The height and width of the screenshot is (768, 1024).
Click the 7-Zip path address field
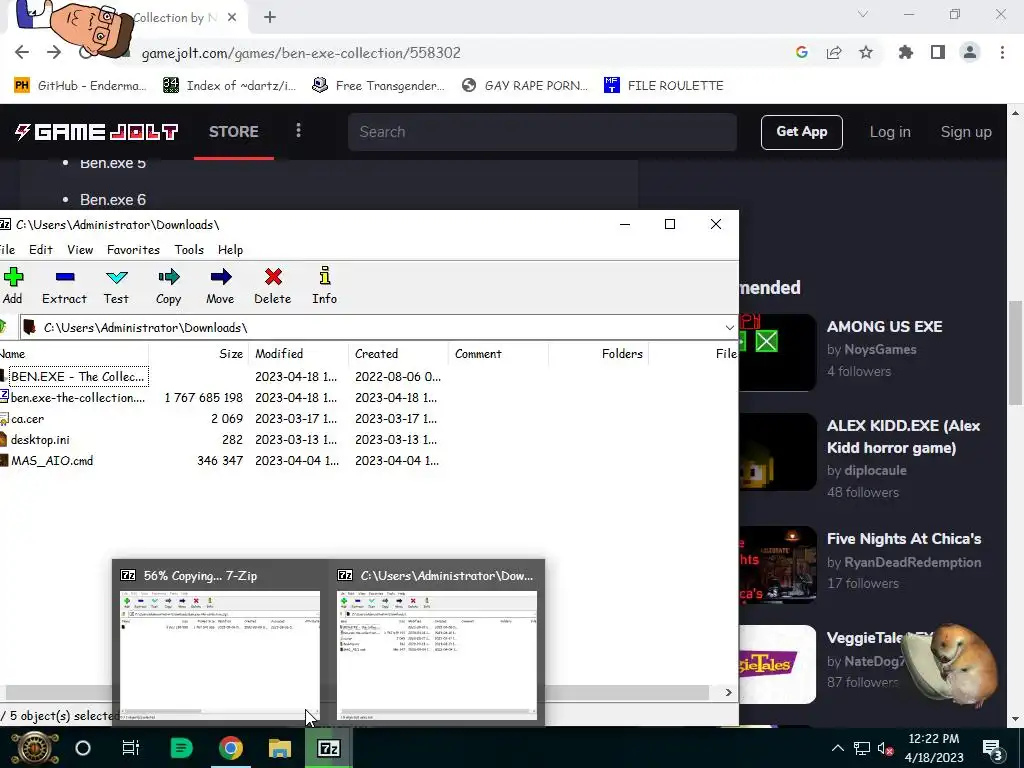(372, 327)
